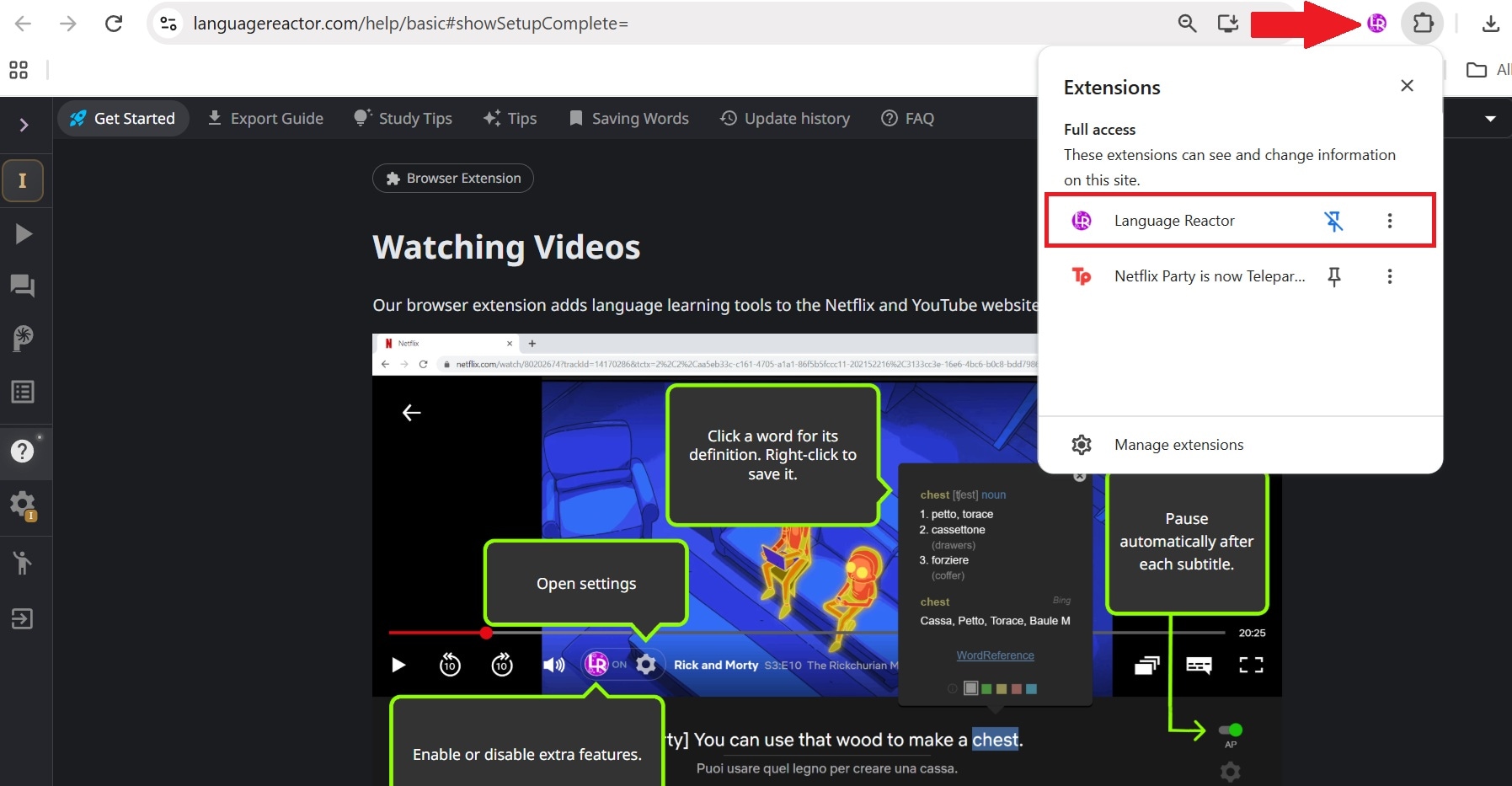Open the sidebar chat bubbles icon
This screenshot has width=1512, height=786.
click(23, 286)
